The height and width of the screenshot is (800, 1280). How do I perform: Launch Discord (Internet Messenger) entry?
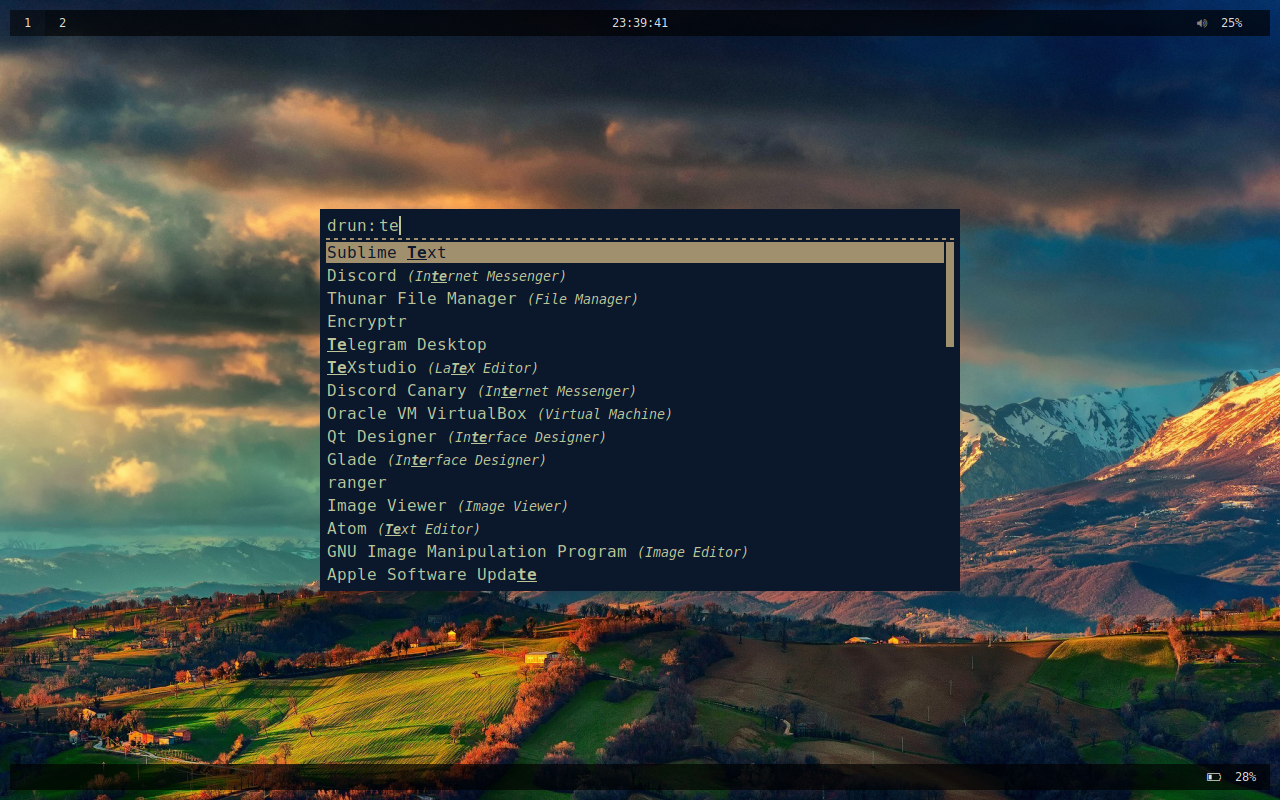[x=635, y=276]
